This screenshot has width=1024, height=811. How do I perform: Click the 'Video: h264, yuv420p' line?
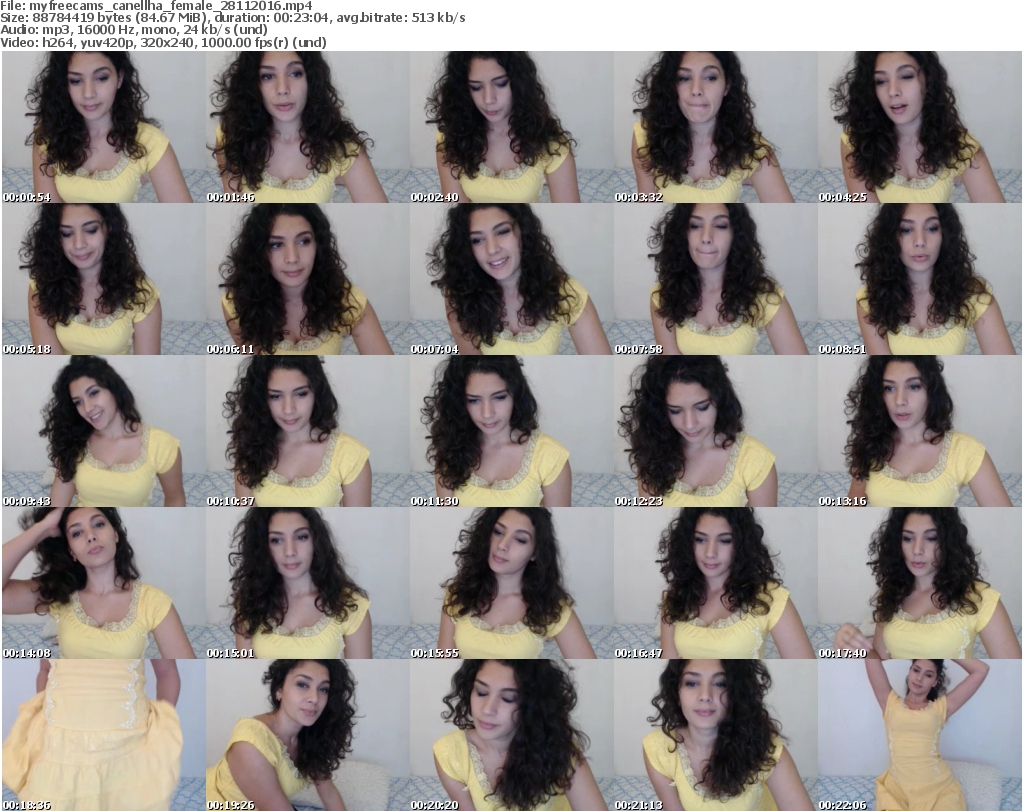click(x=163, y=42)
